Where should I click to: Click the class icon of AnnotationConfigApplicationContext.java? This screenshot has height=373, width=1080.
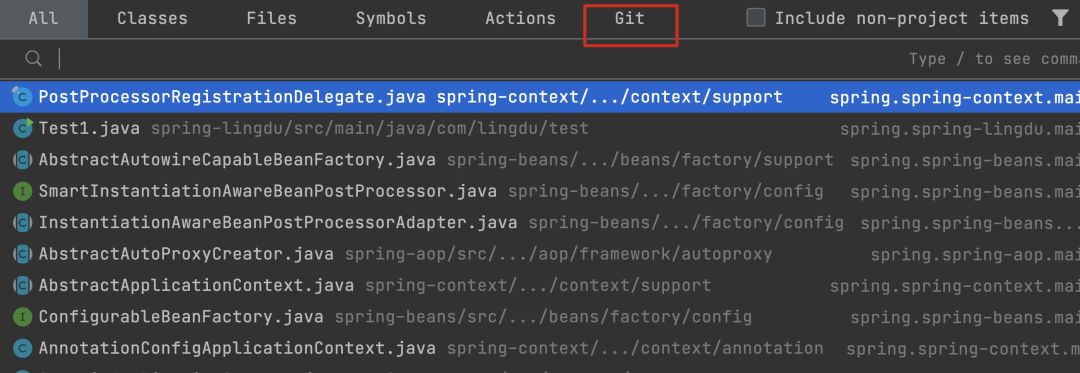click(x=23, y=348)
